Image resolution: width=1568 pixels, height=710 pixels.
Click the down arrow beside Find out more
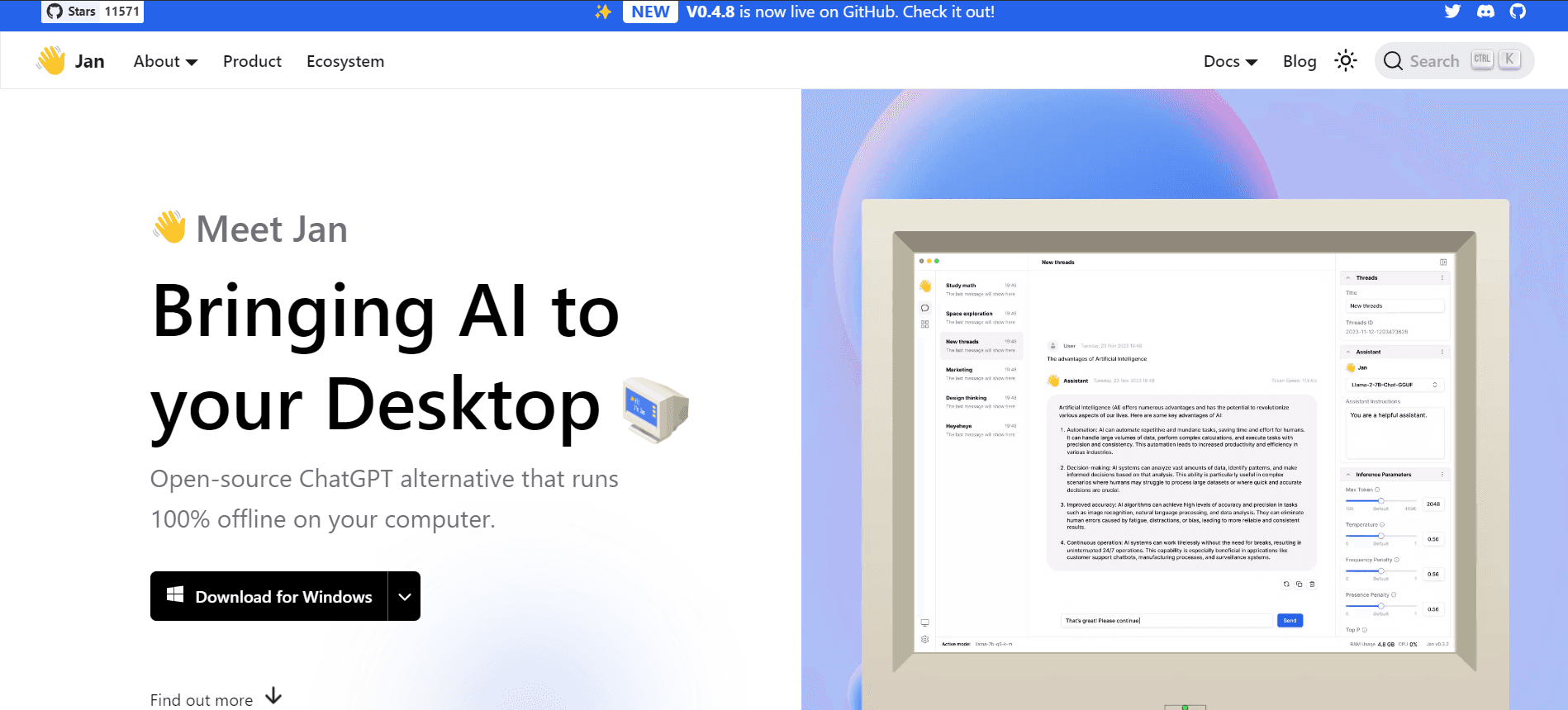click(x=273, y=697)
